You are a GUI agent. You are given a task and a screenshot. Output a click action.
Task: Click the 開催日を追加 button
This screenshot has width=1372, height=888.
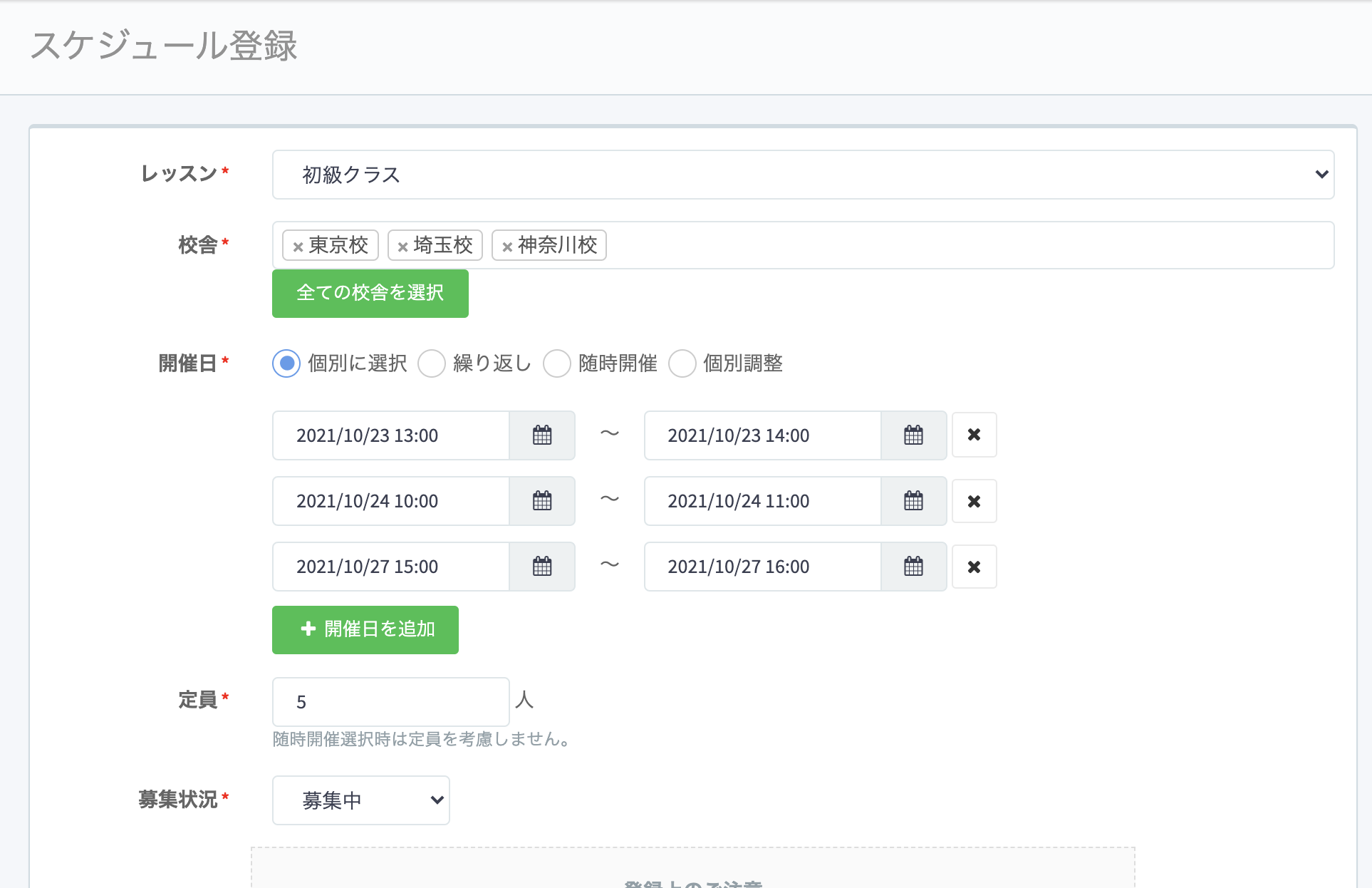coord(365,630)
